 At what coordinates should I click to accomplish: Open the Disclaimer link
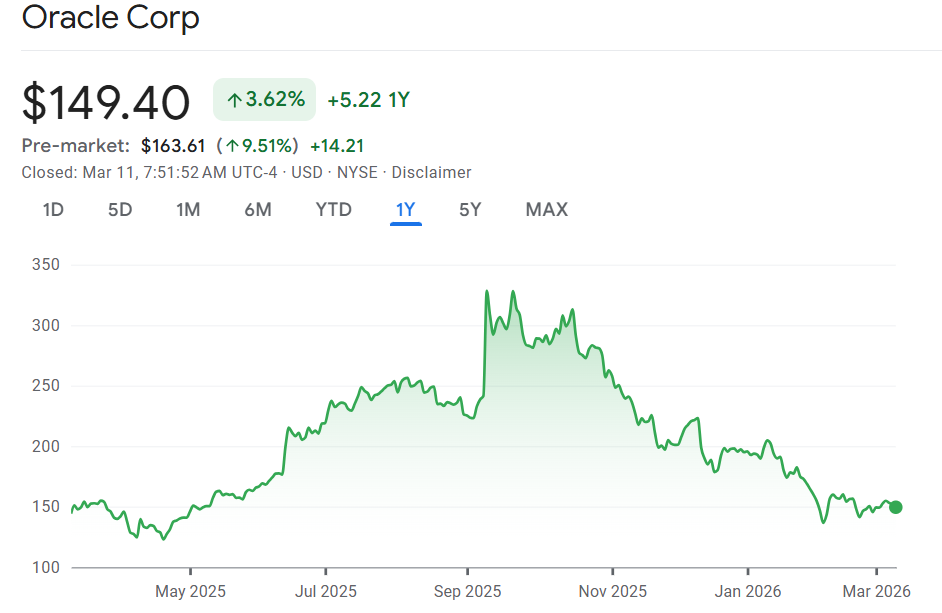[431, 172]
